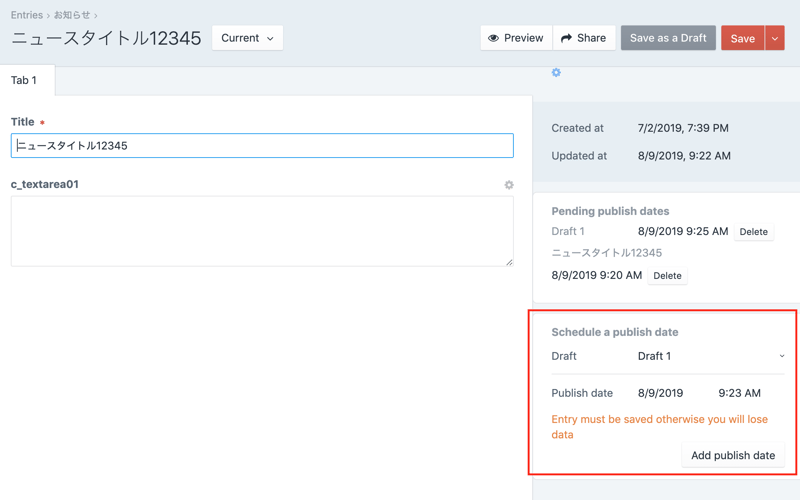Edit the Publish date 8/9/2019 field

point(661,393)
